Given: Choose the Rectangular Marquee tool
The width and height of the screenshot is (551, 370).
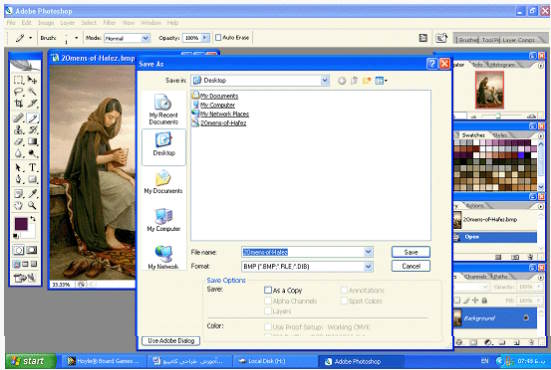Looking at the screenshot, I should coord(19,80).
